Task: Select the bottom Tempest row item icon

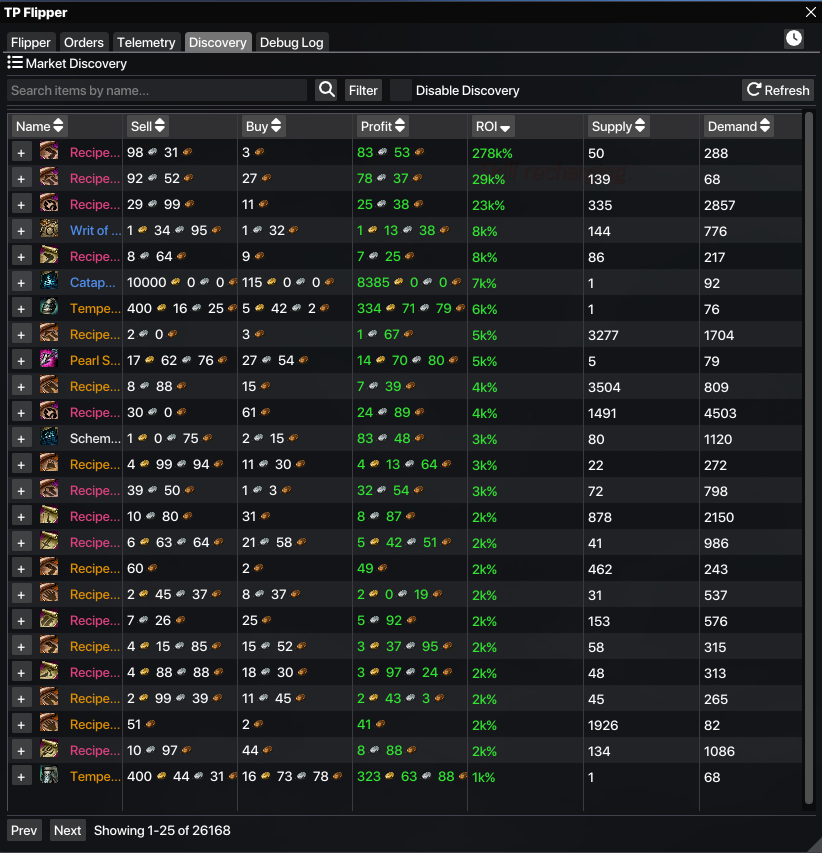Action: pyautogui.click(x=49, y=776)
